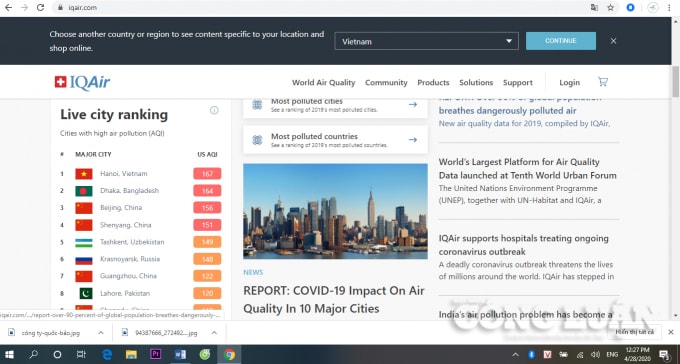Open World Air Quality menu
680x364 pixels.
[x=324, y=82]
